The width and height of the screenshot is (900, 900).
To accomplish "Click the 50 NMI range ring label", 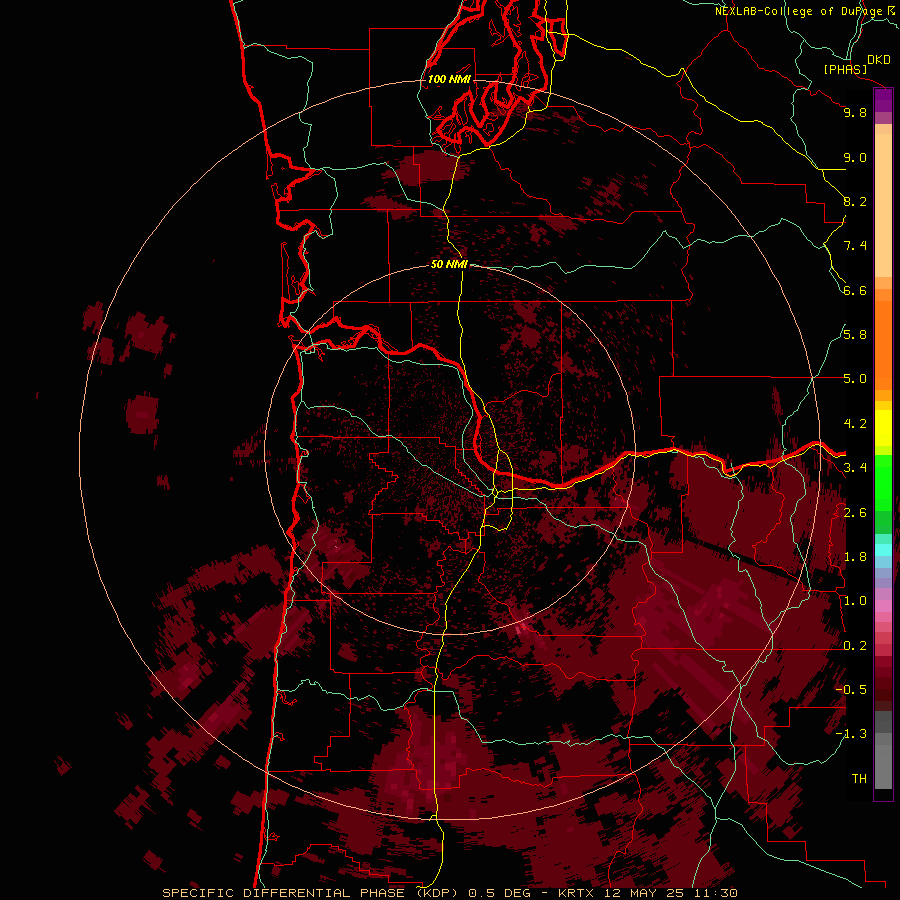I will (449, 264).
